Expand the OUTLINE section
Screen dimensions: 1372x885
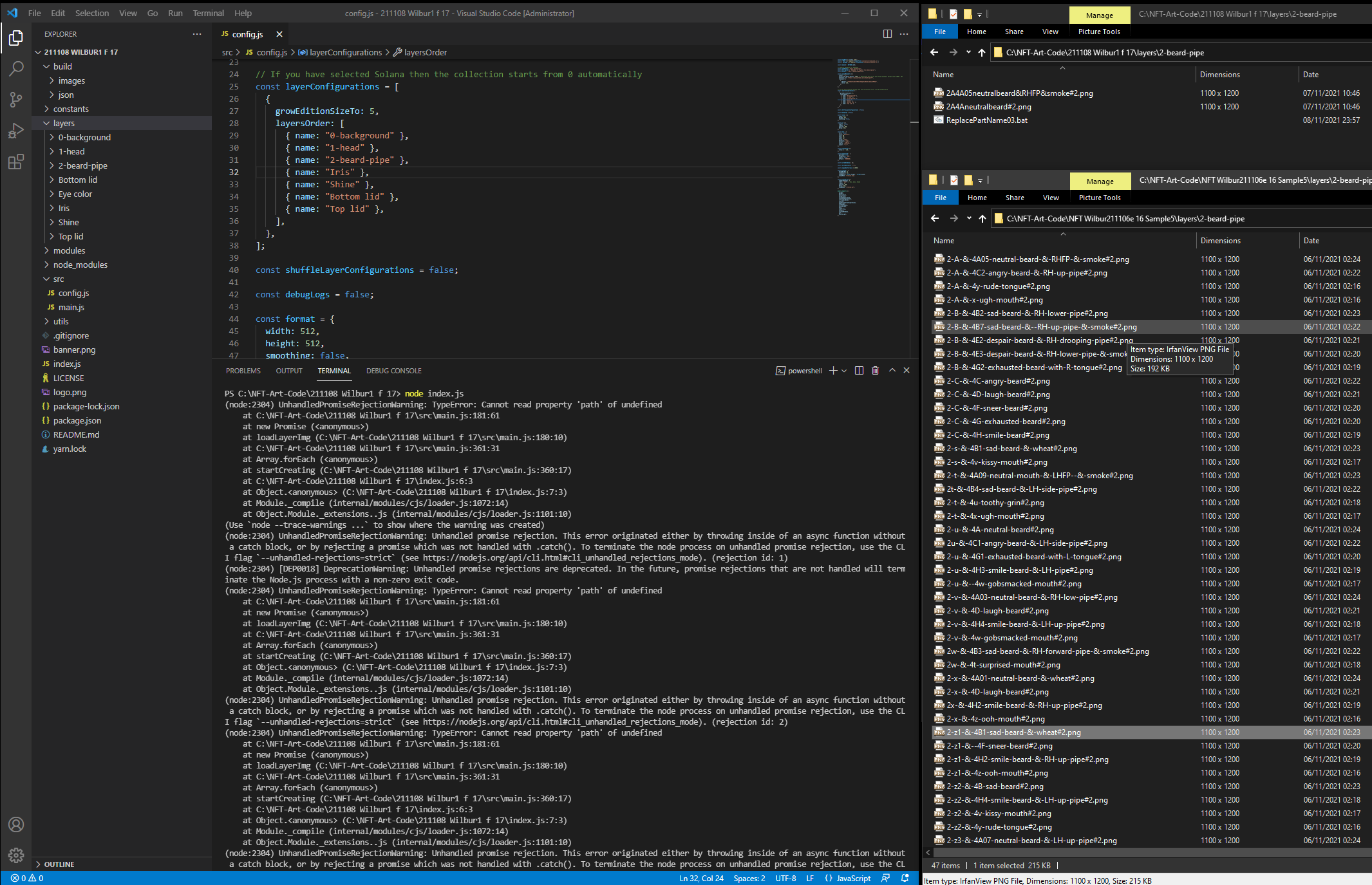59,864
